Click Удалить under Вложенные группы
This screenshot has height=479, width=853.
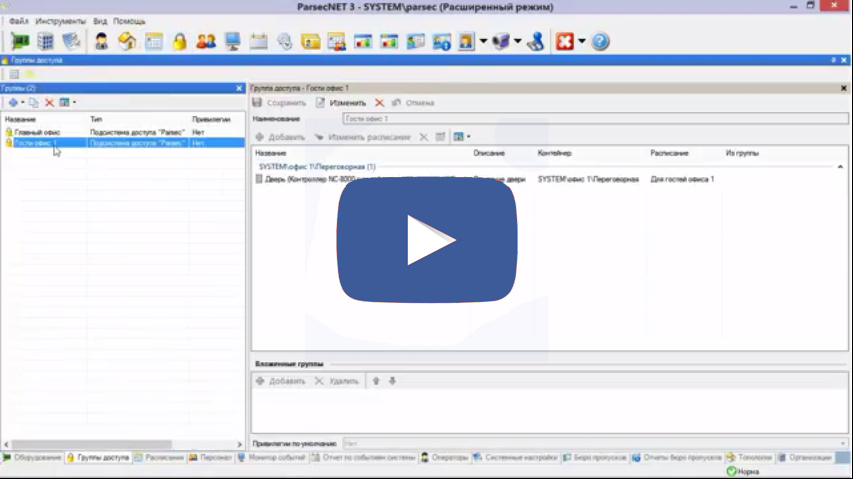[x=337, y=381]
